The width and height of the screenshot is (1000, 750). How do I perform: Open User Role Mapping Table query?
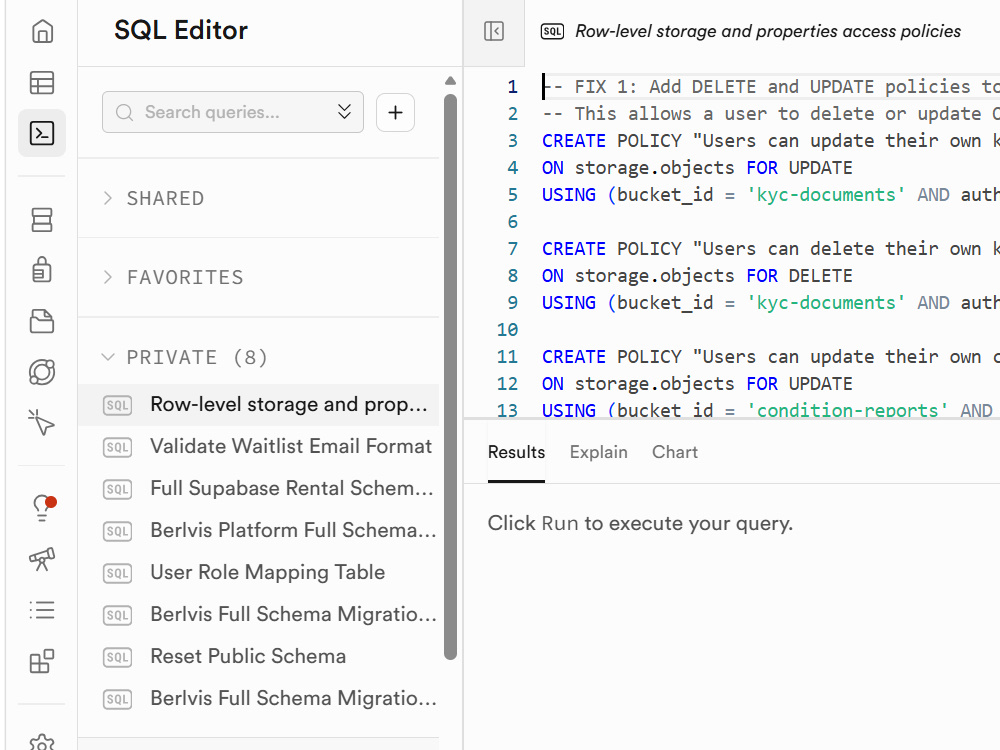258,573
